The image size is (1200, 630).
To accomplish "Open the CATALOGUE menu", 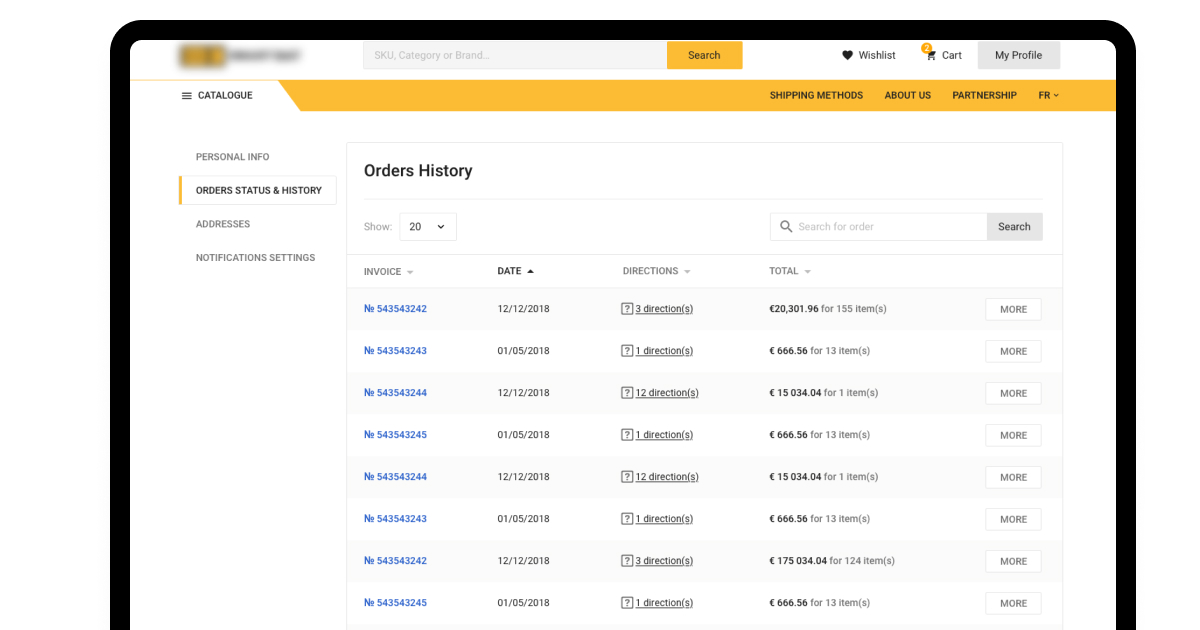I will tap(224, 95).
